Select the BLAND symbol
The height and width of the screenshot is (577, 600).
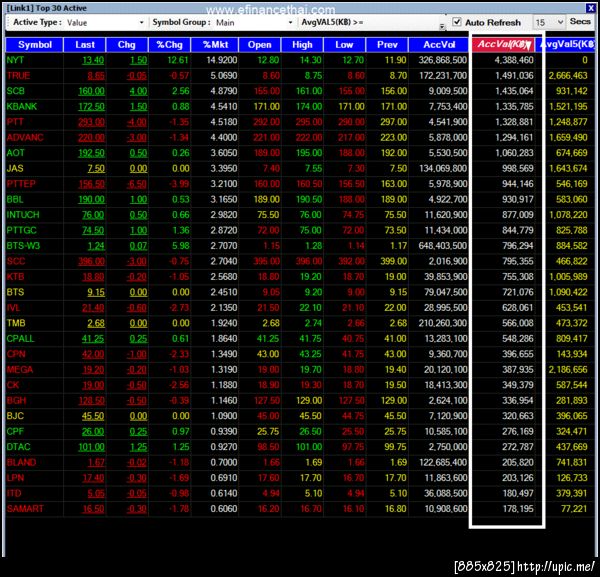pyautogui.click(x=21, y=462)
